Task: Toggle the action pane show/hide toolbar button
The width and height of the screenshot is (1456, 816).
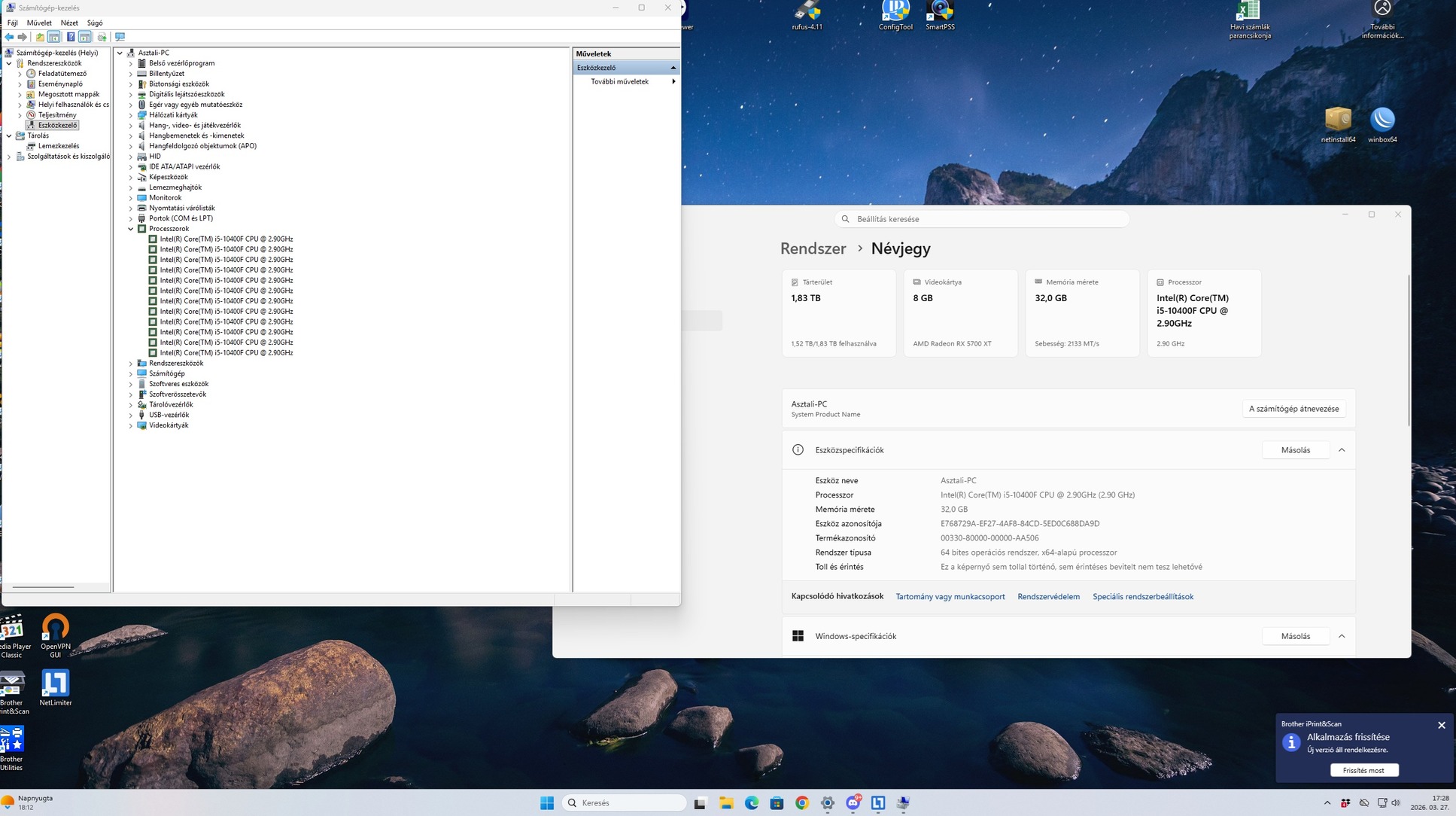Action: tap(85, 37)
